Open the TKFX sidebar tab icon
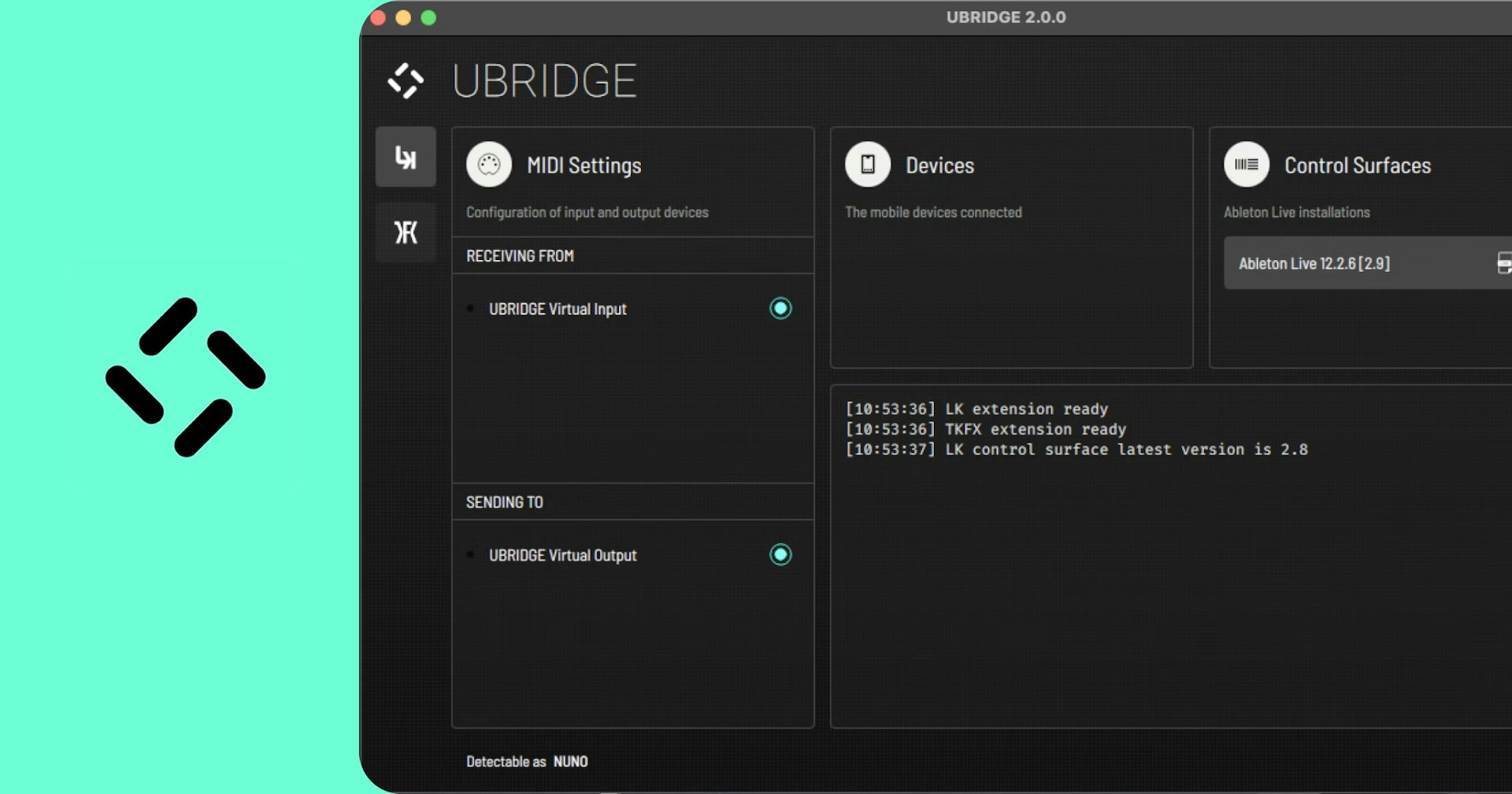This screenshot has height=794, width=1512. coord(406,232)
